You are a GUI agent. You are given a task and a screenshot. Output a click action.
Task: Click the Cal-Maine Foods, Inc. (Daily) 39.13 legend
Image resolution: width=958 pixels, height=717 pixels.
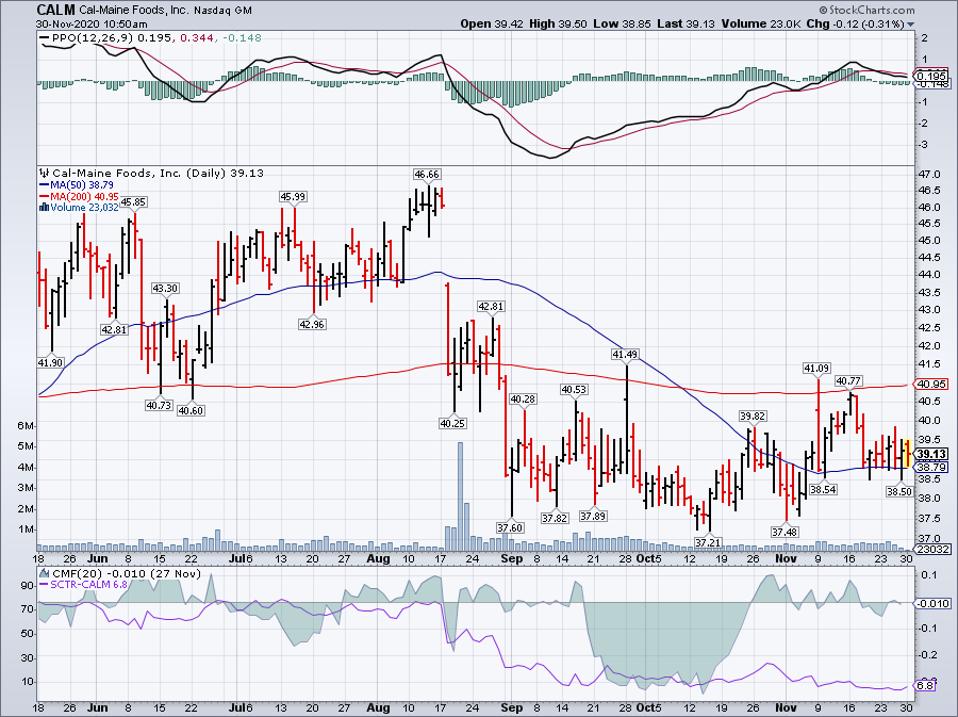click(158, 173)
